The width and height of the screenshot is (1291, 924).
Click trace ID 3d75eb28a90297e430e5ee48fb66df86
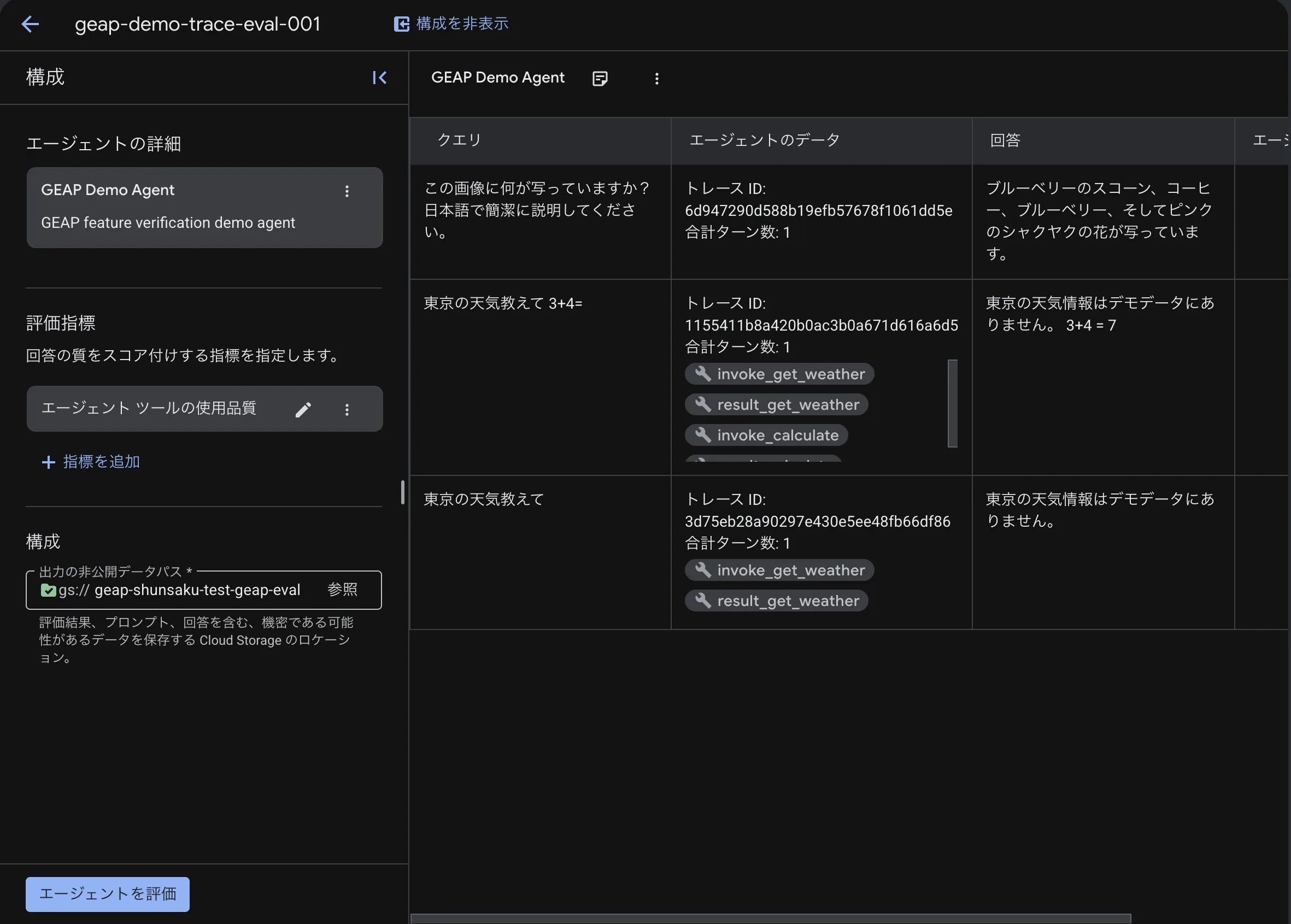[x=818, y=521]
